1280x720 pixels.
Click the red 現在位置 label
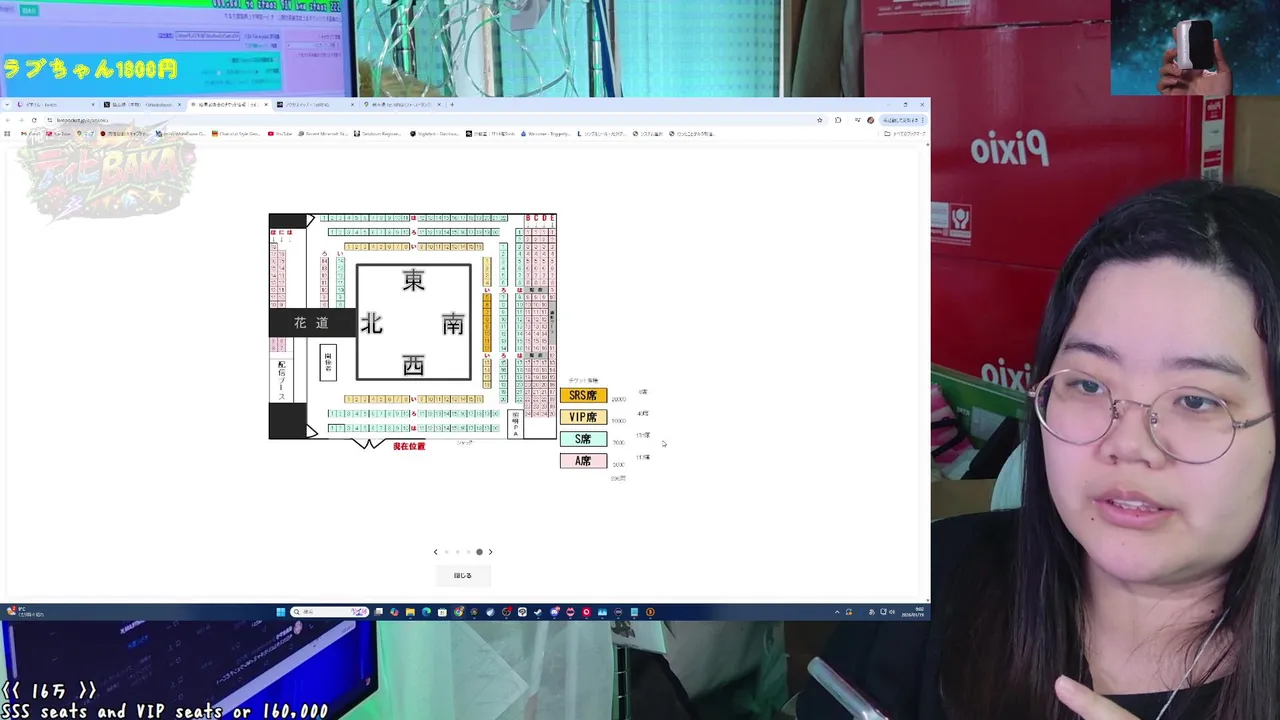(x=409, y=446)
